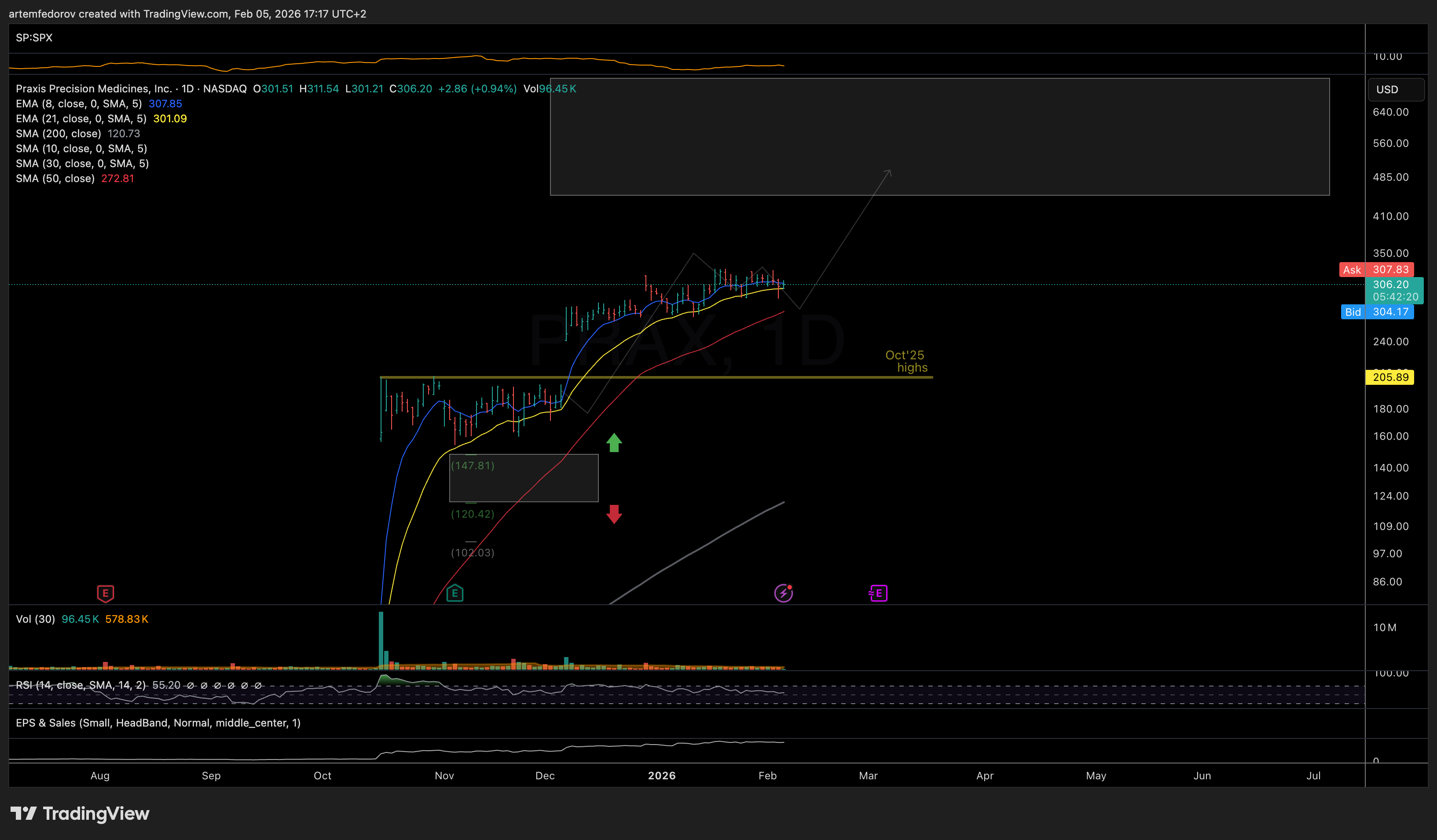Click the red down arrow on chart
The image size is (1437, 840).
coord(614,514)
